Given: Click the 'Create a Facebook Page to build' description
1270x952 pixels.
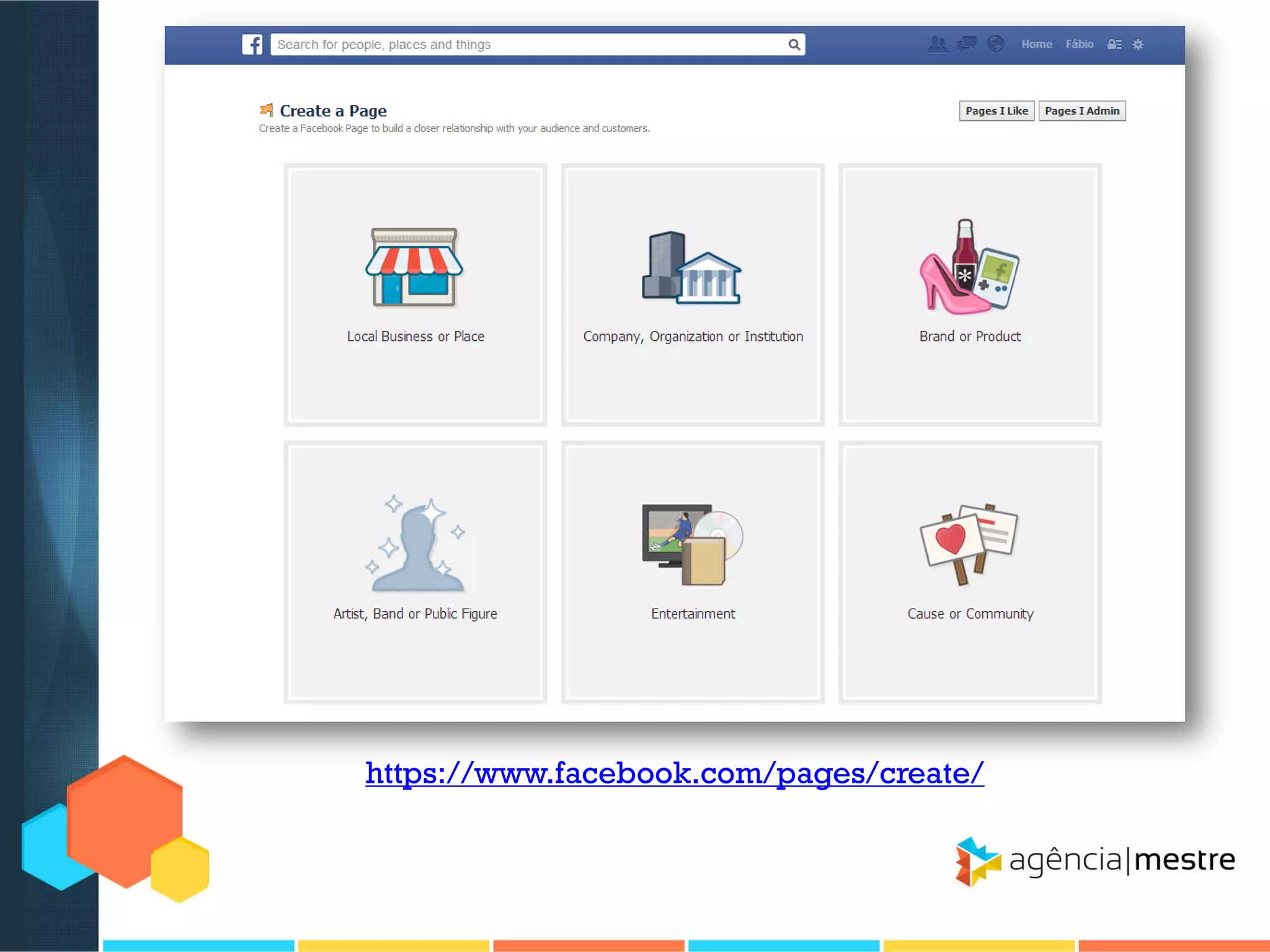Looking at the screenshot, I should point(455,128).
